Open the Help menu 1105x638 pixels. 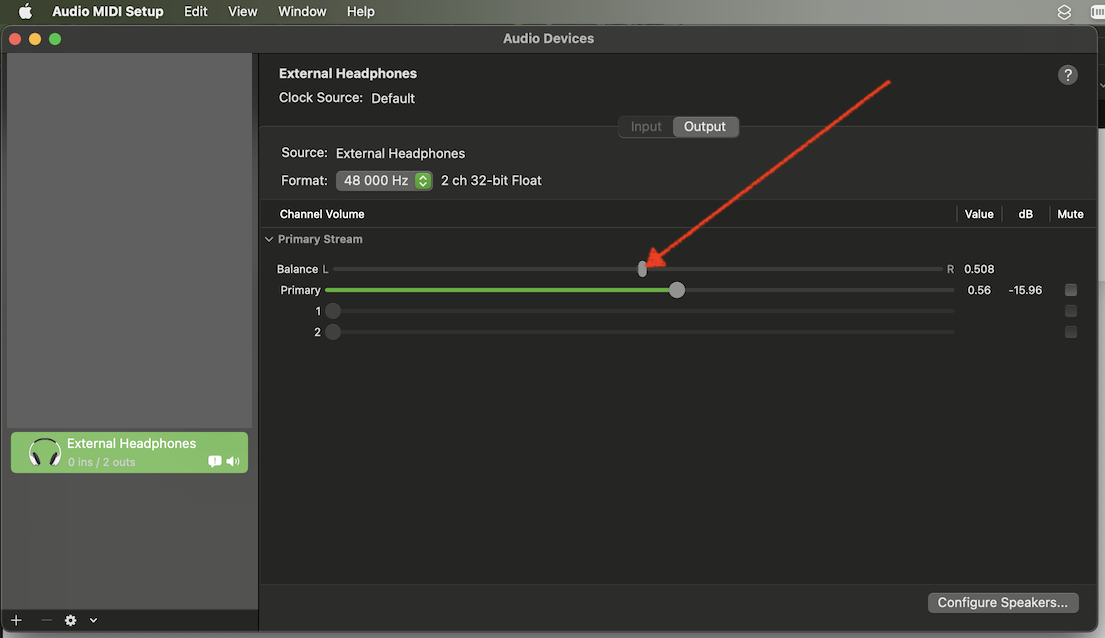tap(360, 11)
